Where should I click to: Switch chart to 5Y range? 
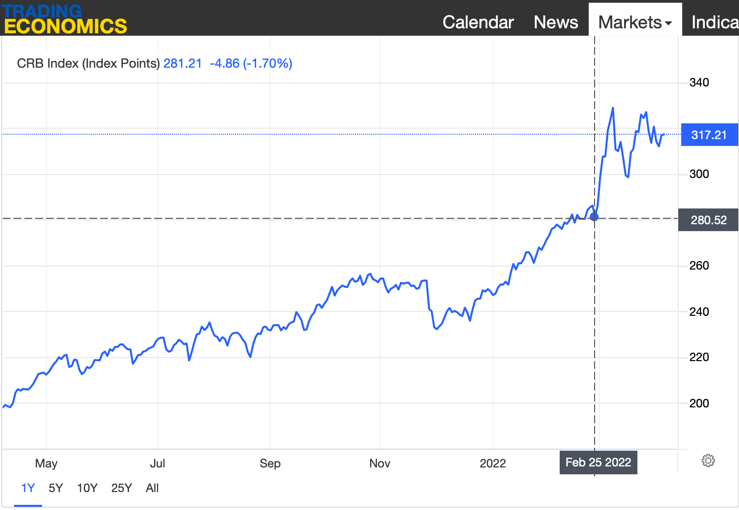click(x=56, y=488)
